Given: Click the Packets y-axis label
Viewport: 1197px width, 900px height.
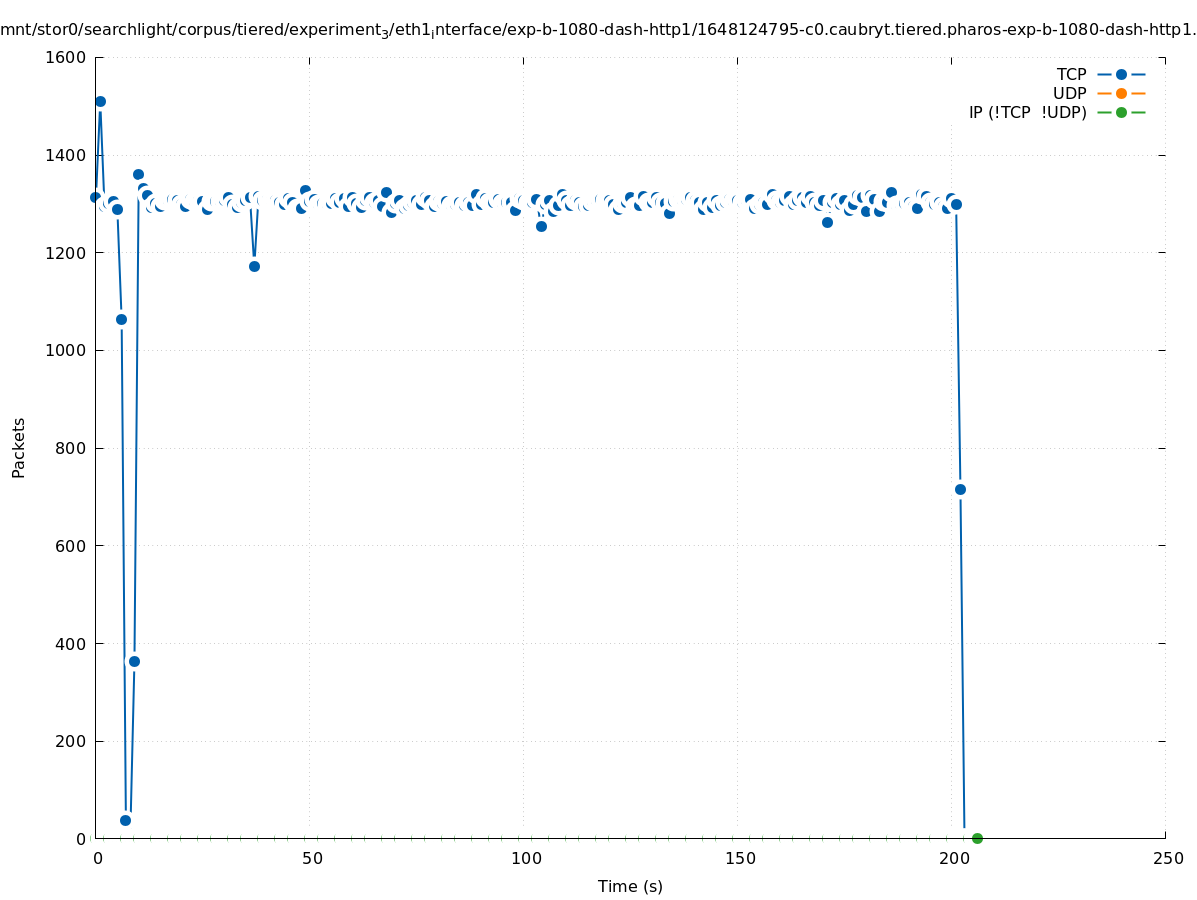Looking at the screenshot, I should point(18,448).
